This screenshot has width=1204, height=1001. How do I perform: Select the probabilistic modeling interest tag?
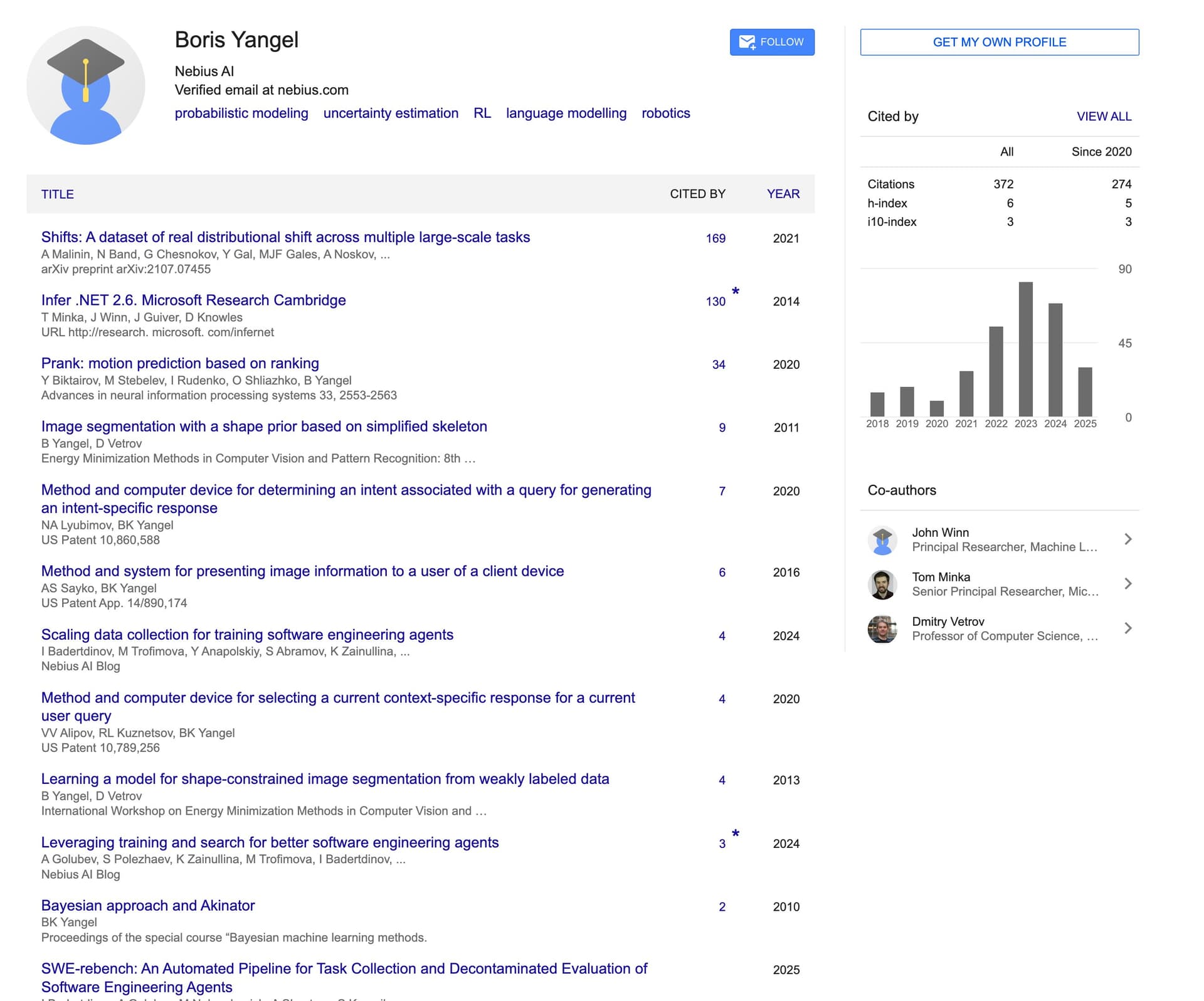click(241, 114)
